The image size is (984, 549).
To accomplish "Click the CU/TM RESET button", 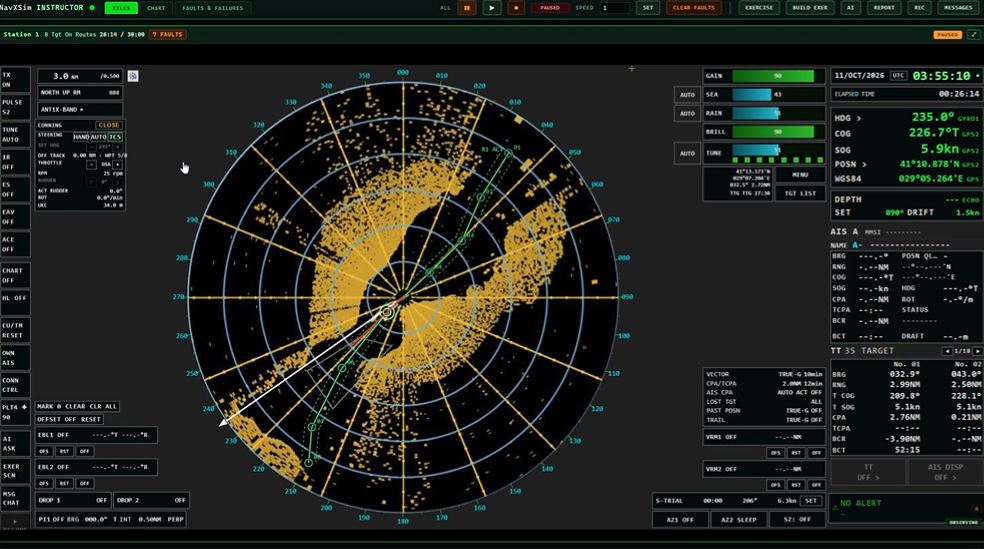I will pos(15,331).
